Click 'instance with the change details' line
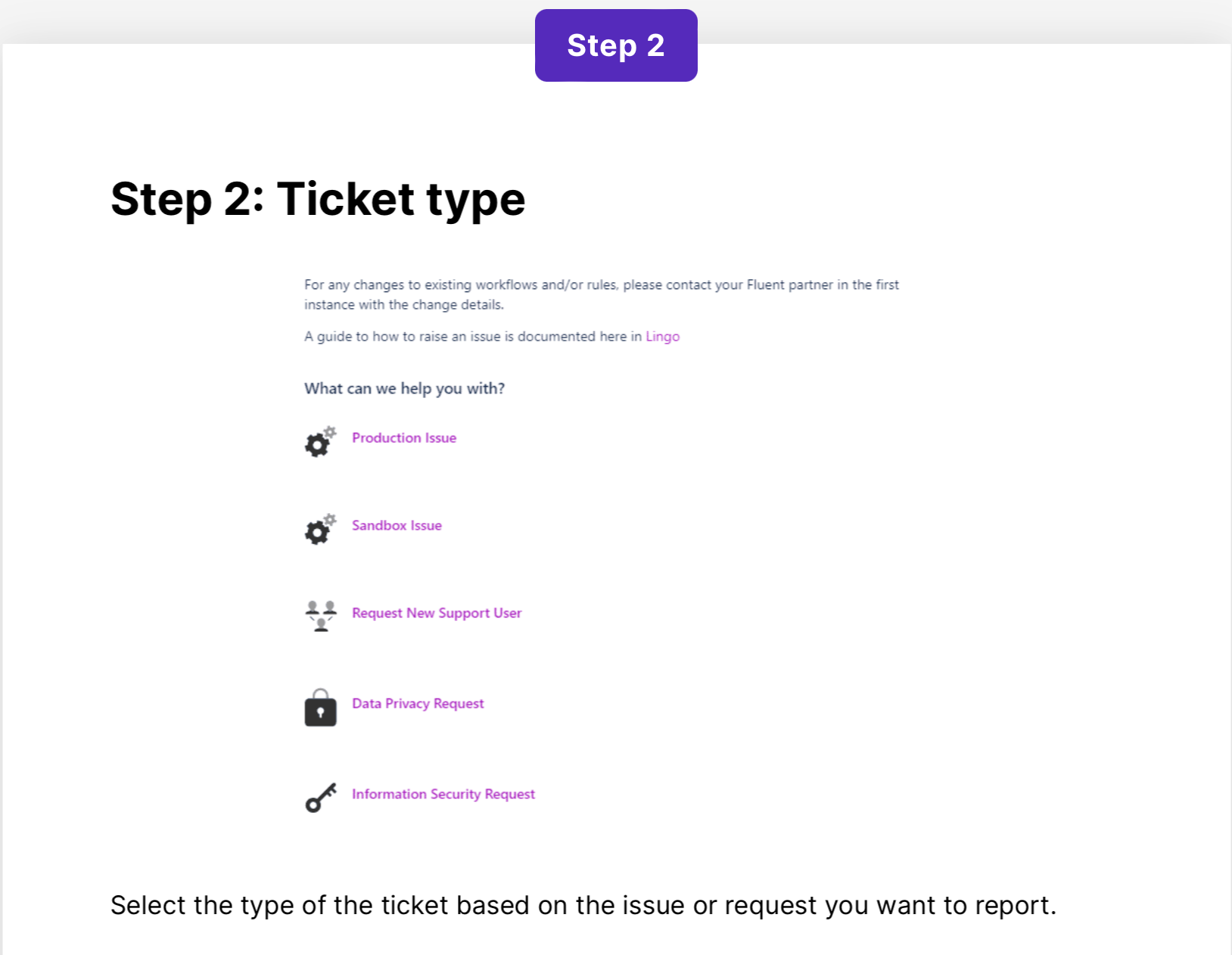The width and height of the screenshot is (1232, 955). point(404,305)
